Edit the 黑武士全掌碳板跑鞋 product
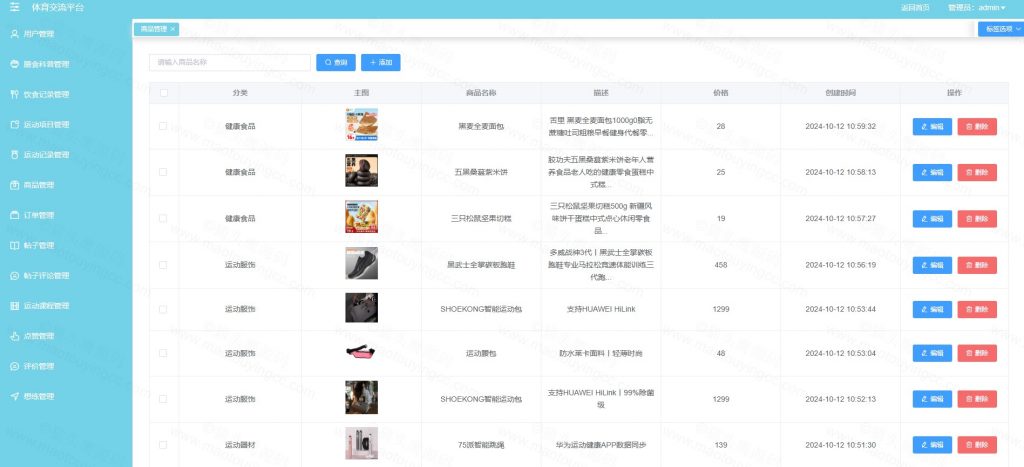Viewport: 1024px width, 467px height. [x=932, y=265]
